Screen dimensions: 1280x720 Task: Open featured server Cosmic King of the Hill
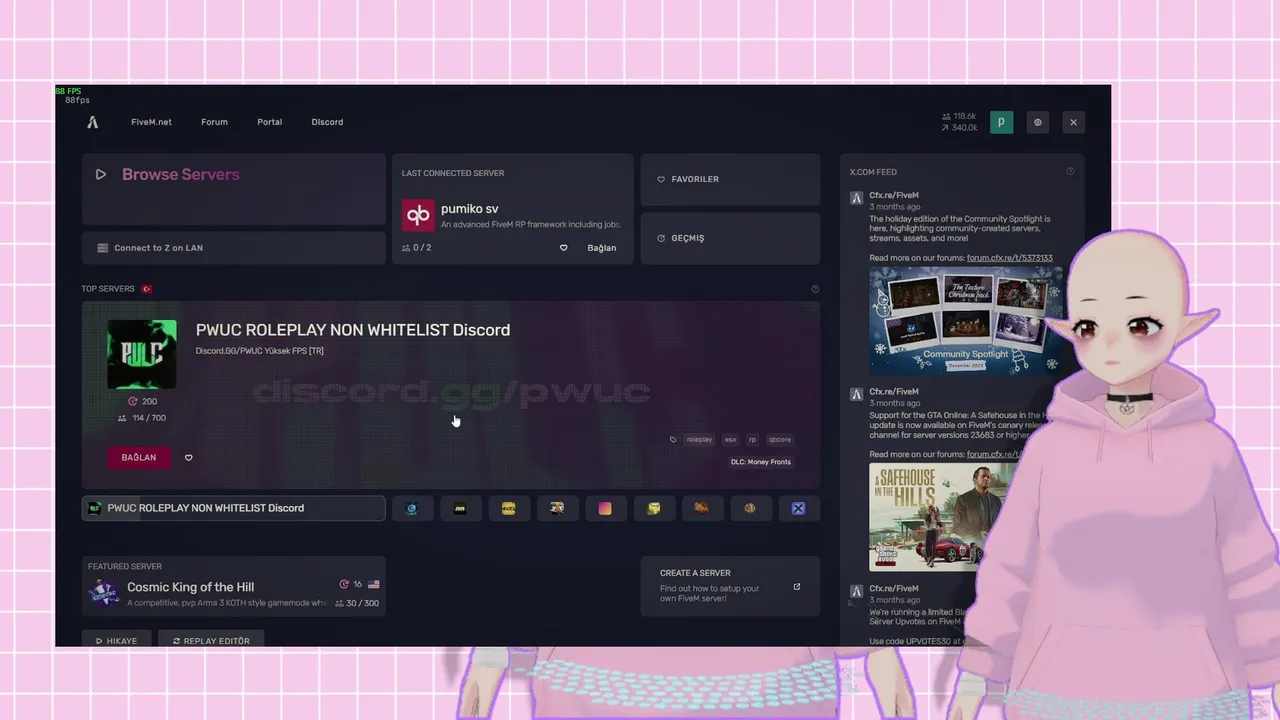point(233,586)
